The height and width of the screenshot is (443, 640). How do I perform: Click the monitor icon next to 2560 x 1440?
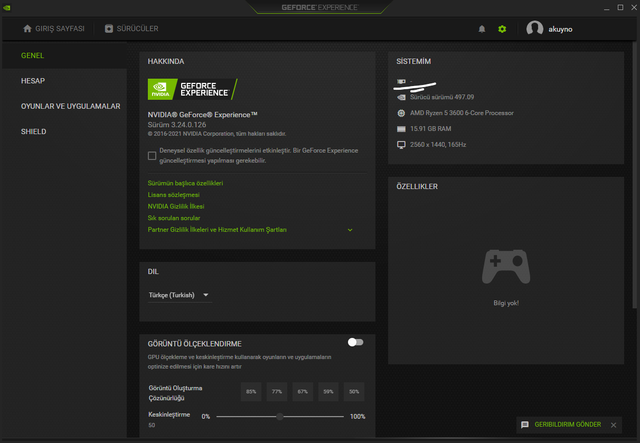click(x=401, y=144)
